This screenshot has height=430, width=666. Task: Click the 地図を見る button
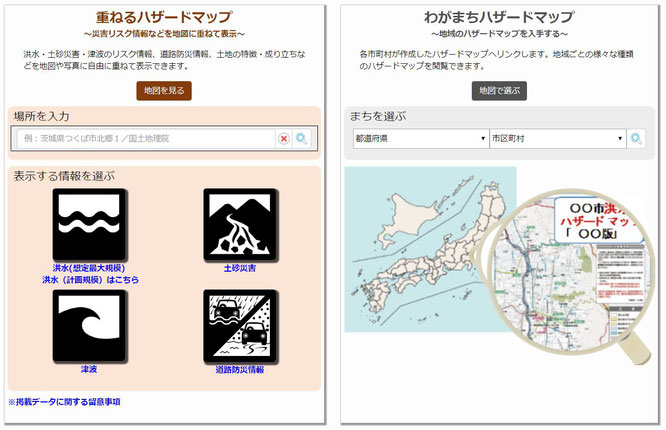(x=164, y=91)
